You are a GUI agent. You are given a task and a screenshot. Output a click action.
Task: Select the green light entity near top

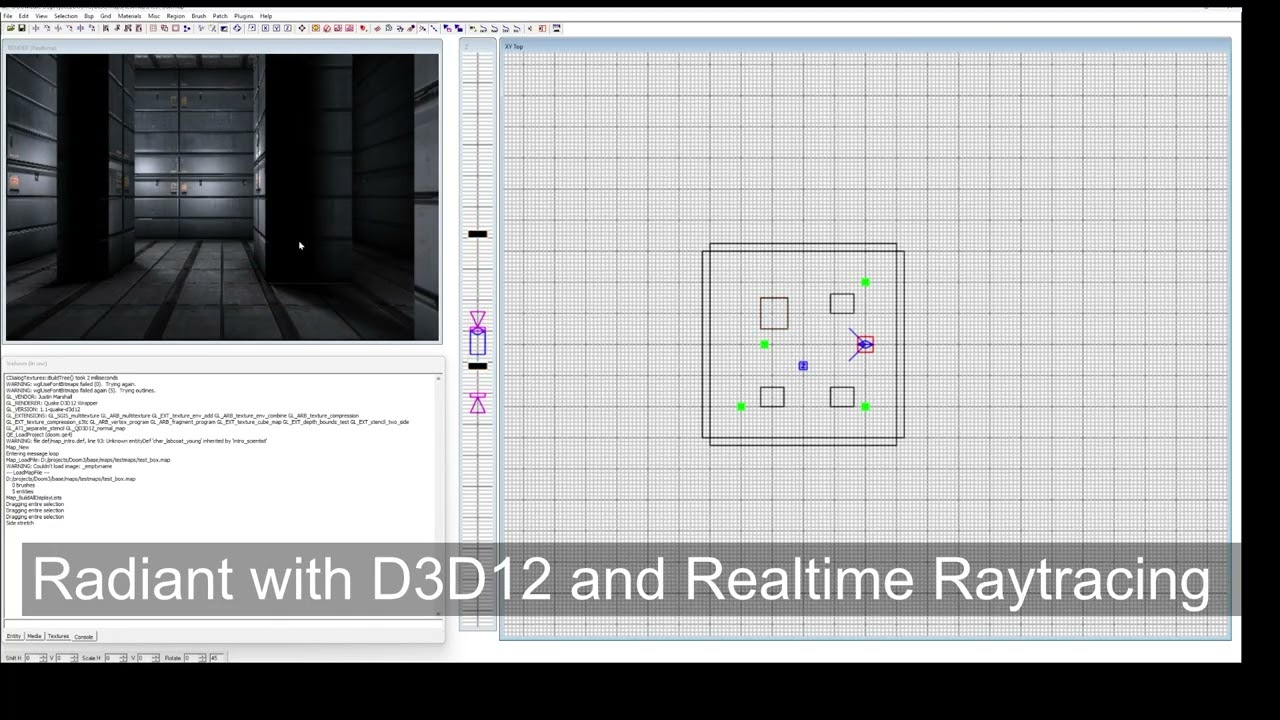(866, 283)
